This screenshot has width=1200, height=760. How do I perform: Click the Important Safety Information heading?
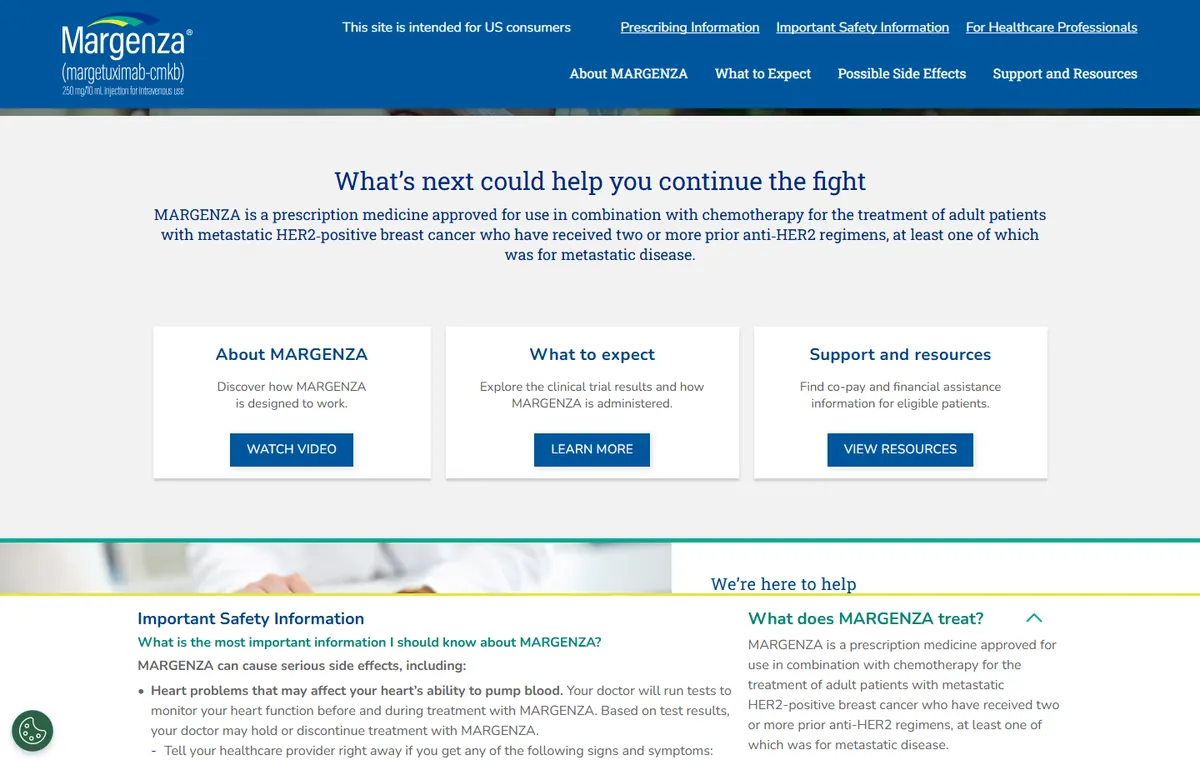tap(251, 619)
